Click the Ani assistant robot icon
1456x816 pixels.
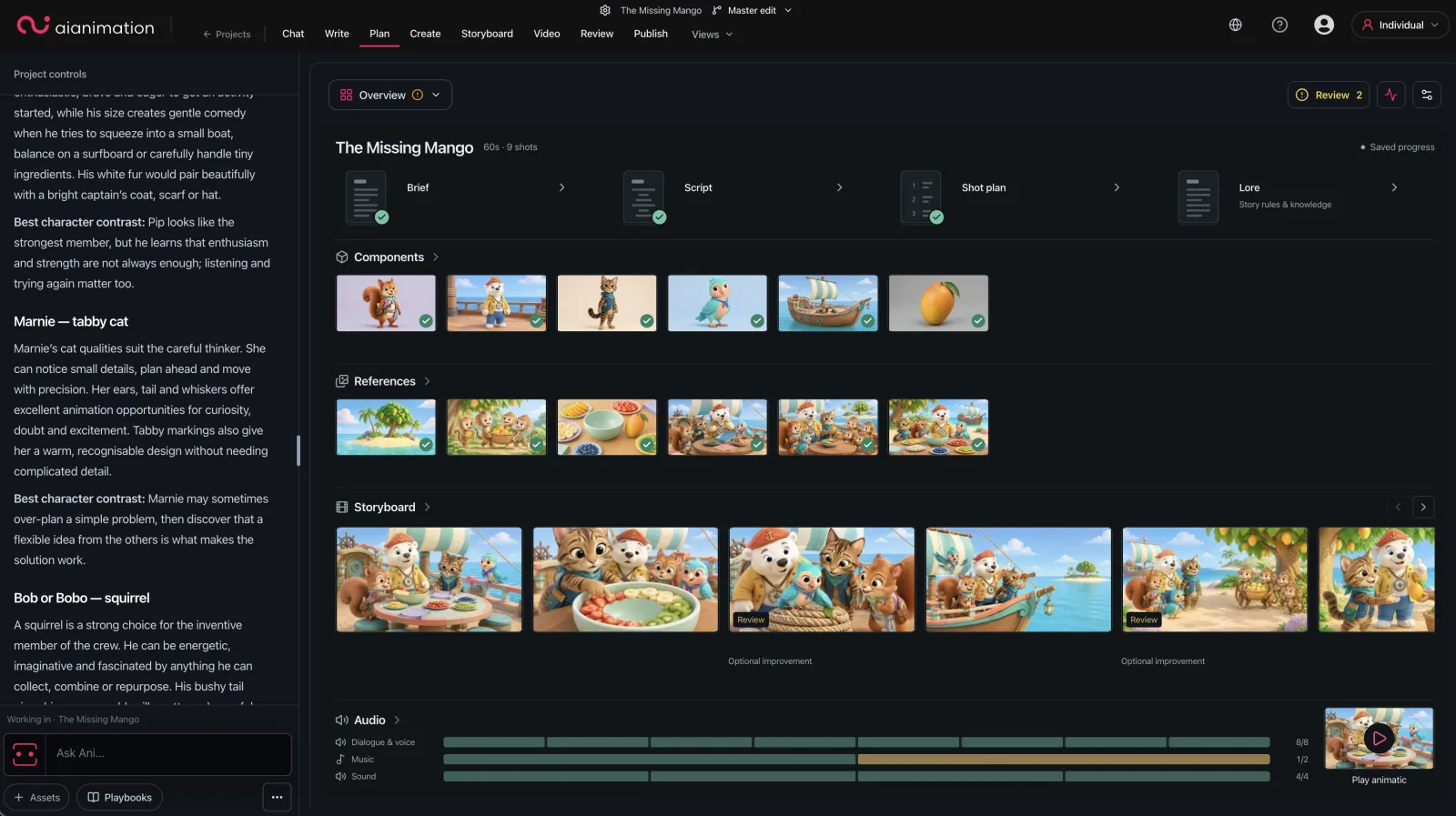[25, 754]
